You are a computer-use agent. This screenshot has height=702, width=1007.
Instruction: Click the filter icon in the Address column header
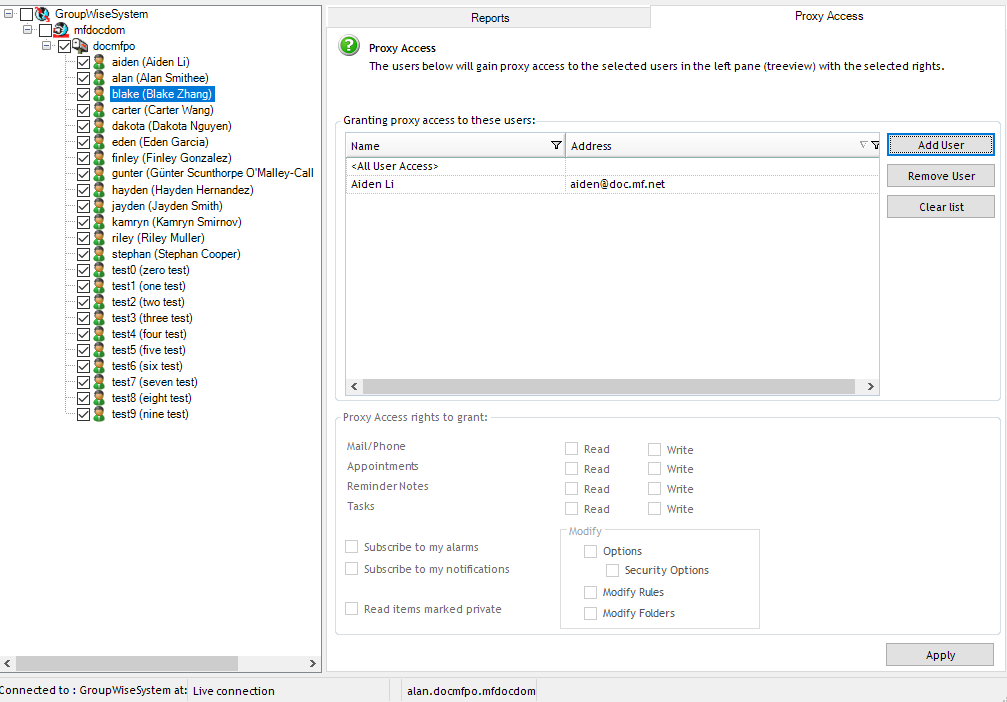point(875,145)
